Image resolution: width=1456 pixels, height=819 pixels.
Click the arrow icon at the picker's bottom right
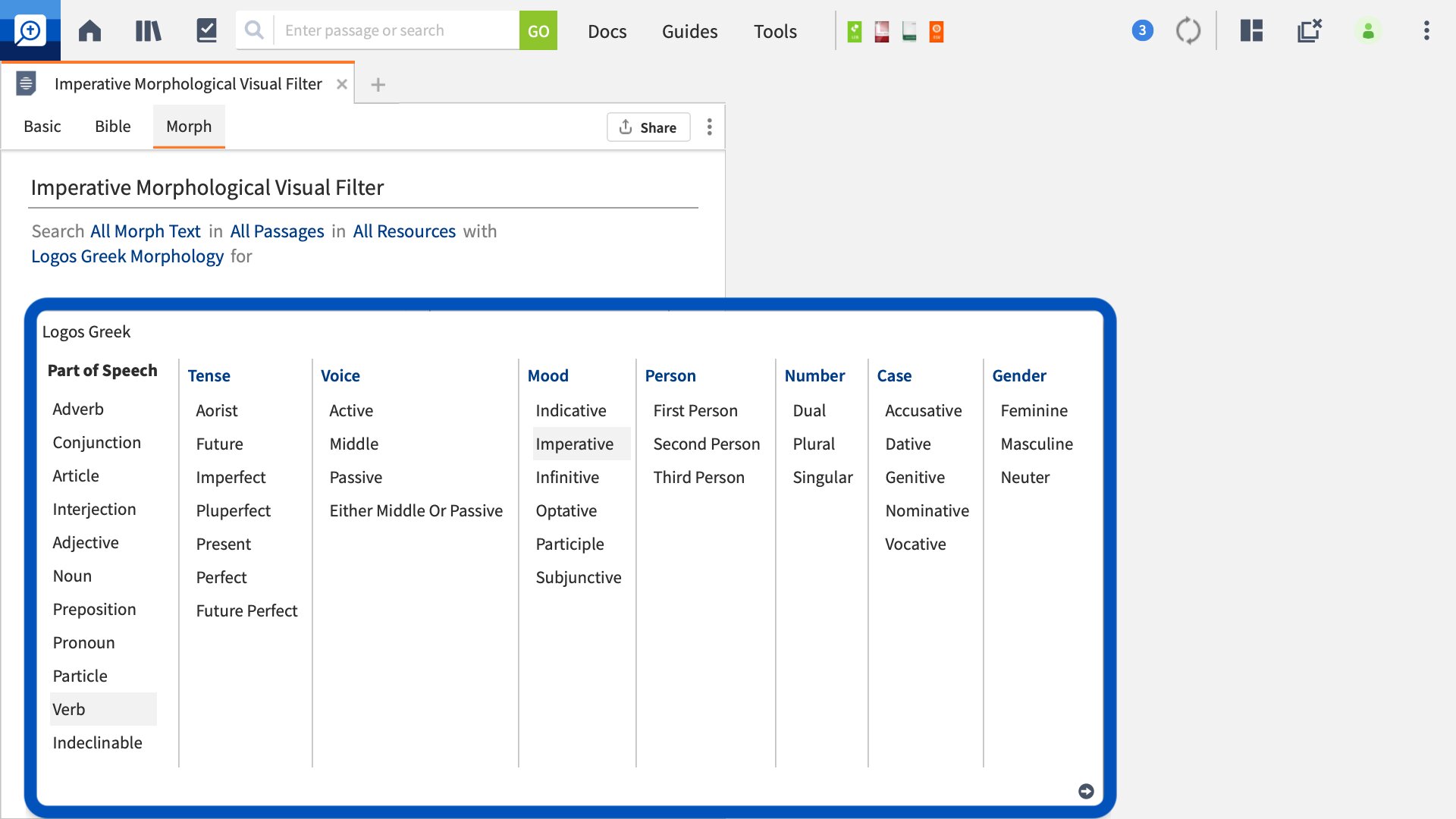point(1086,791)
